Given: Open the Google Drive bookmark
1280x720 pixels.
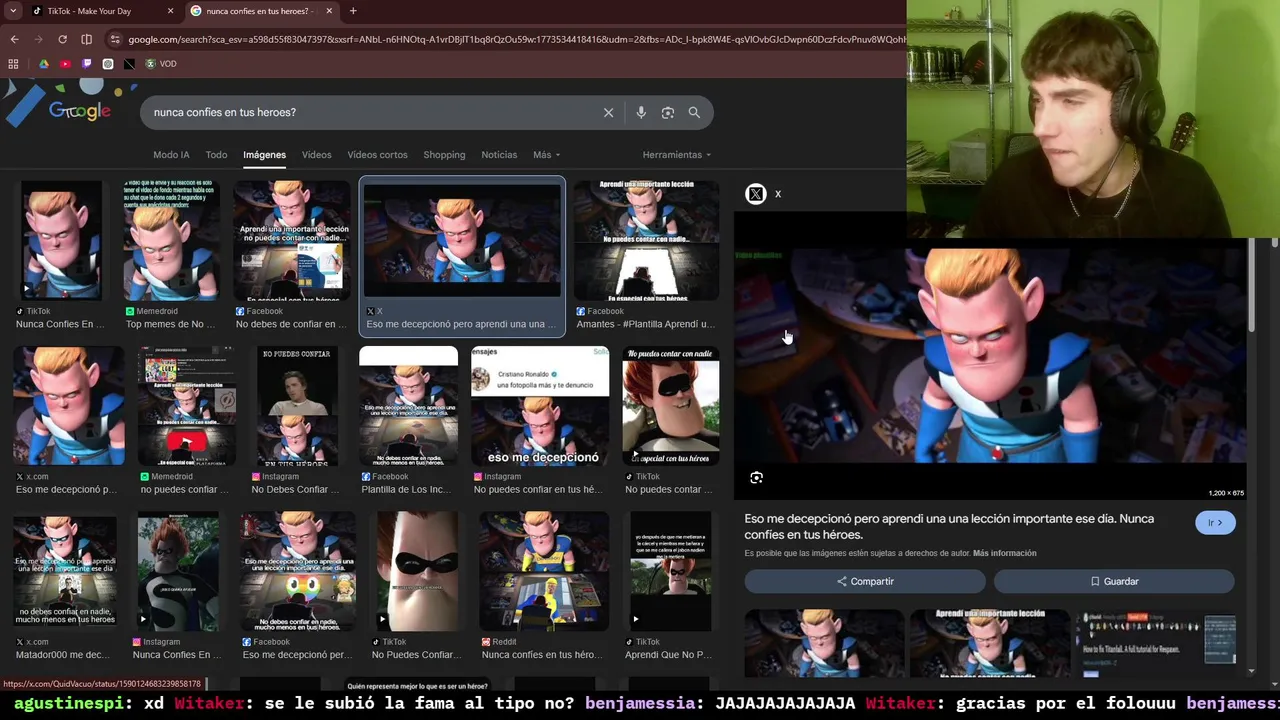Looking at the screenshot, I should coord(44,64).
